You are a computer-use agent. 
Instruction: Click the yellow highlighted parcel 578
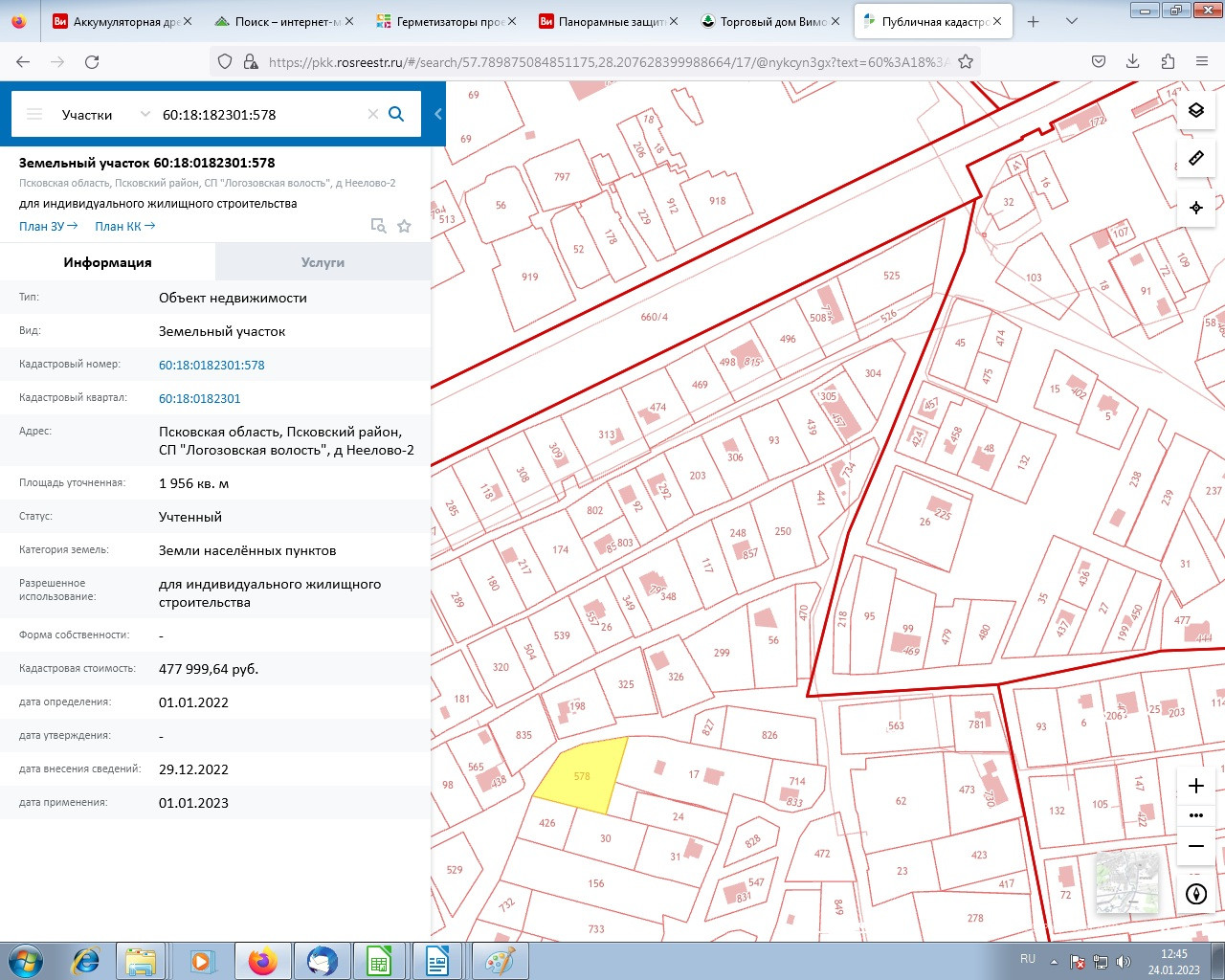582,777
